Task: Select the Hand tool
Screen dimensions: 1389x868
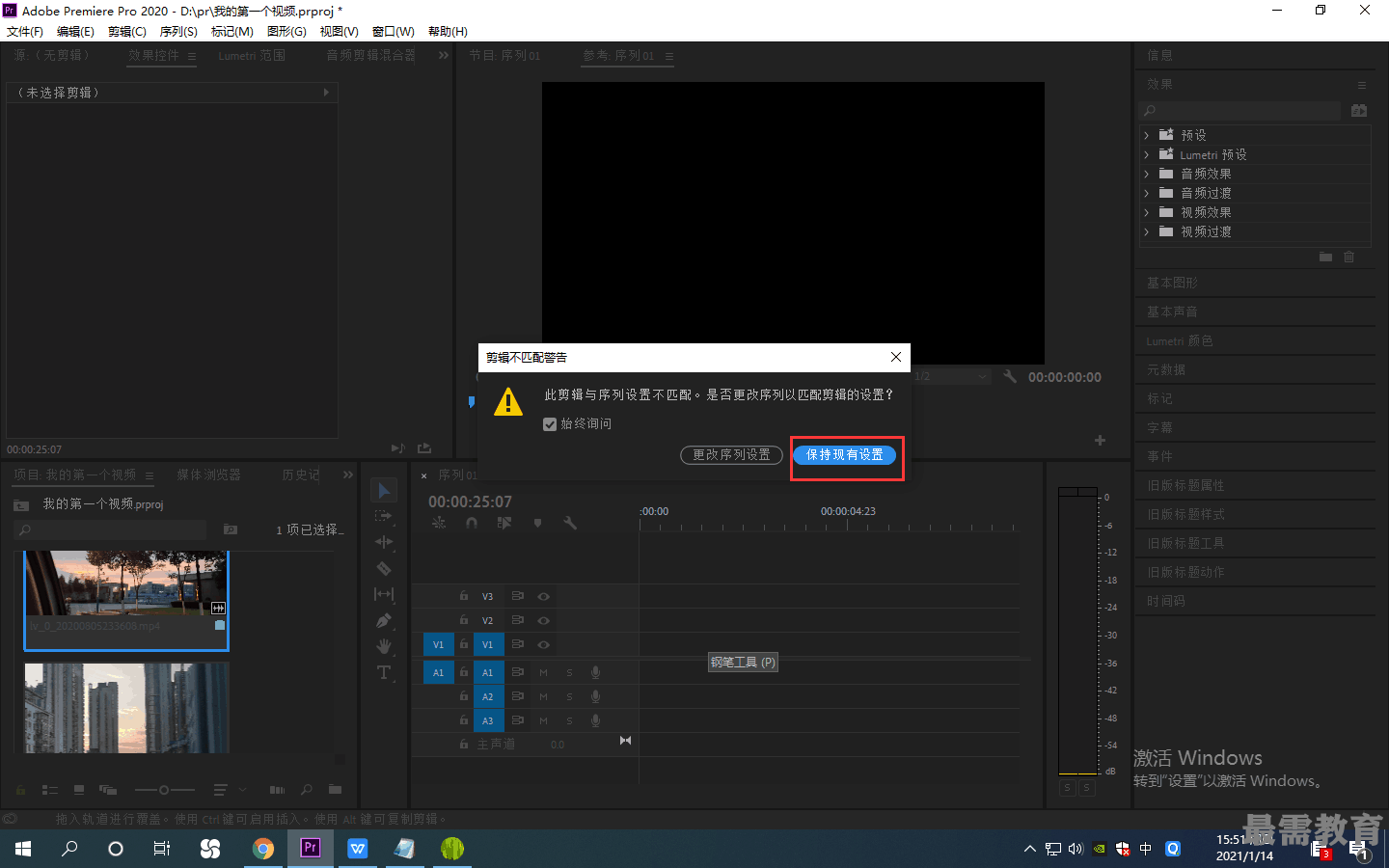Action: (x=384, y=646)
